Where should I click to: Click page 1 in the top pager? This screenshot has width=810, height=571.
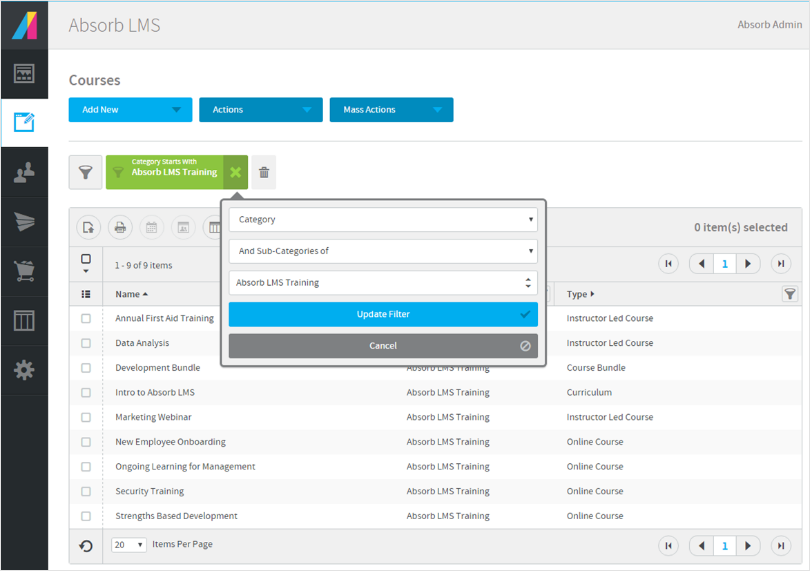point(725,264)
